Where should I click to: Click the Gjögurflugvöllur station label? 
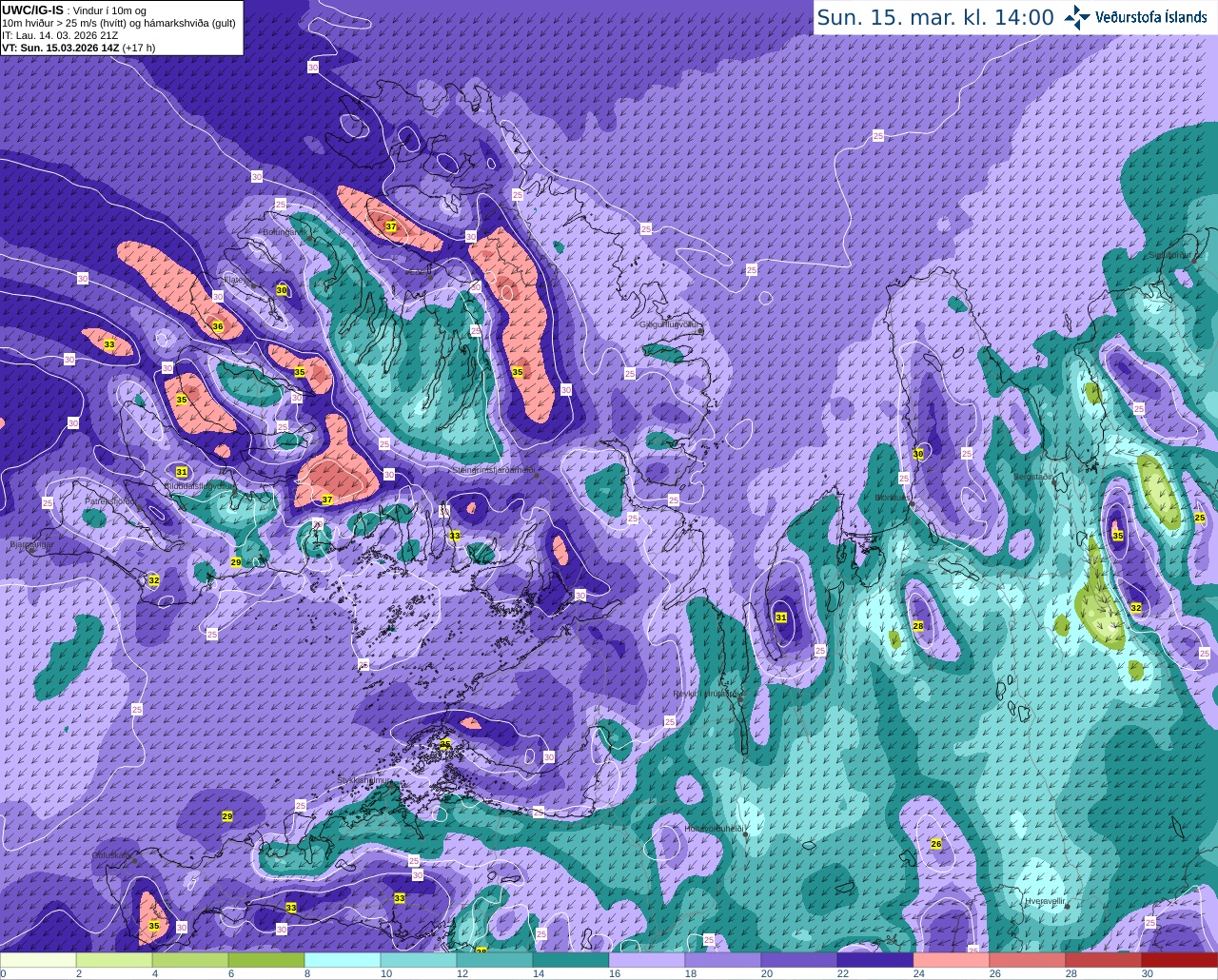[672, 324]
